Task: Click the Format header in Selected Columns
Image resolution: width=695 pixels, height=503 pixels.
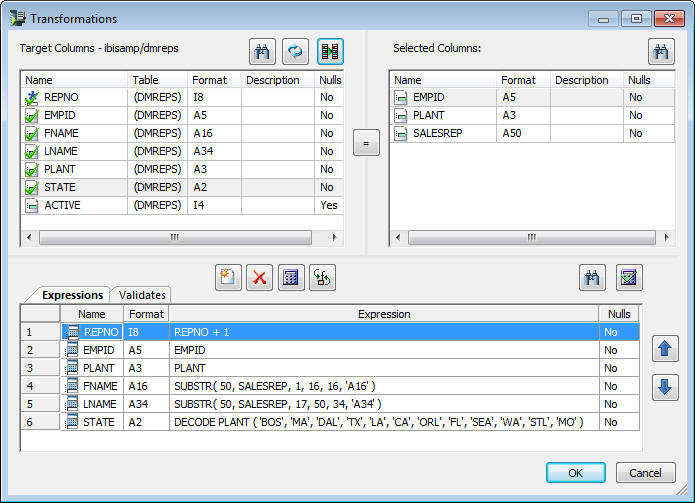Action: [523, 80]
